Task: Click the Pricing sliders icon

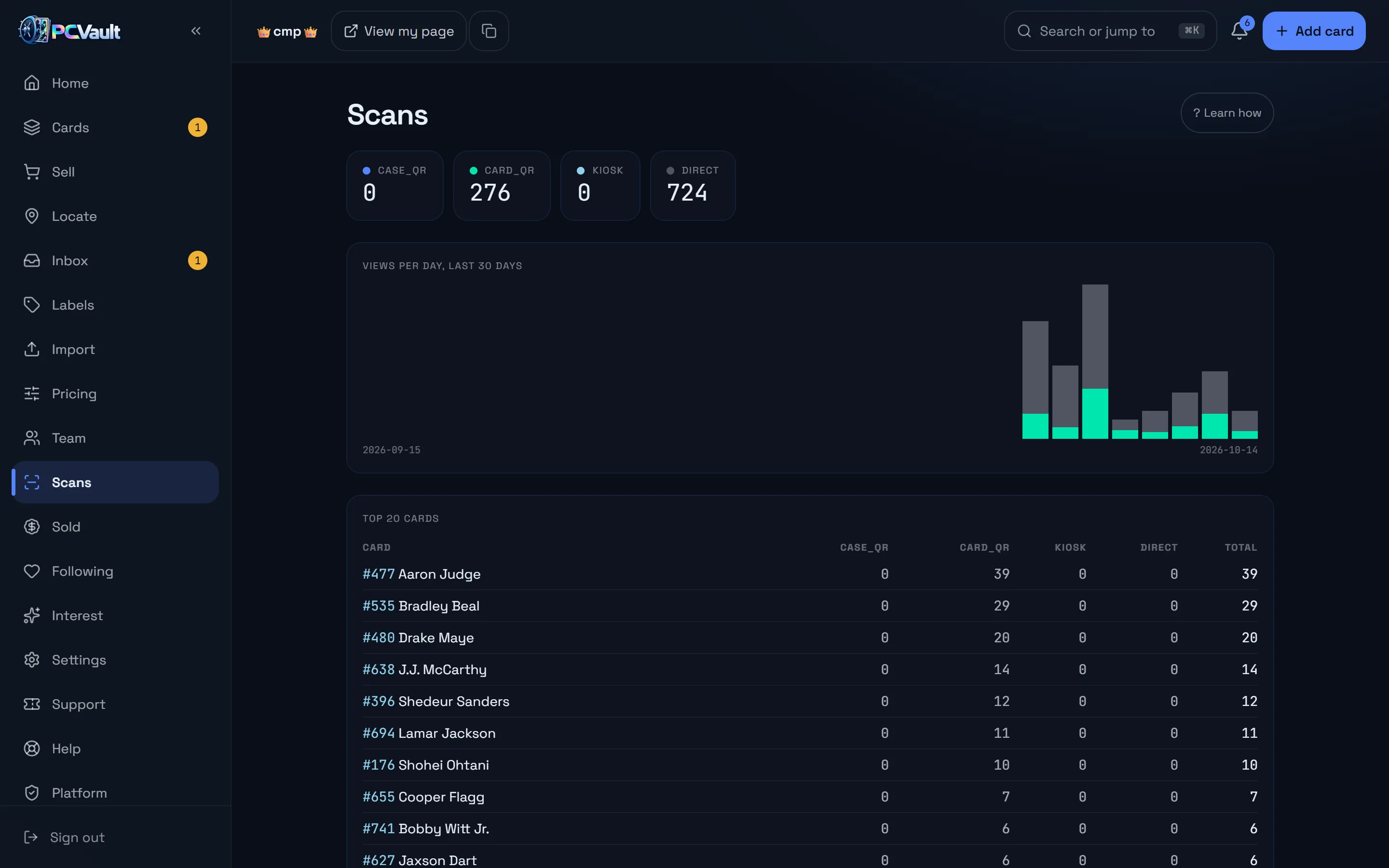Action: [31, 393]
